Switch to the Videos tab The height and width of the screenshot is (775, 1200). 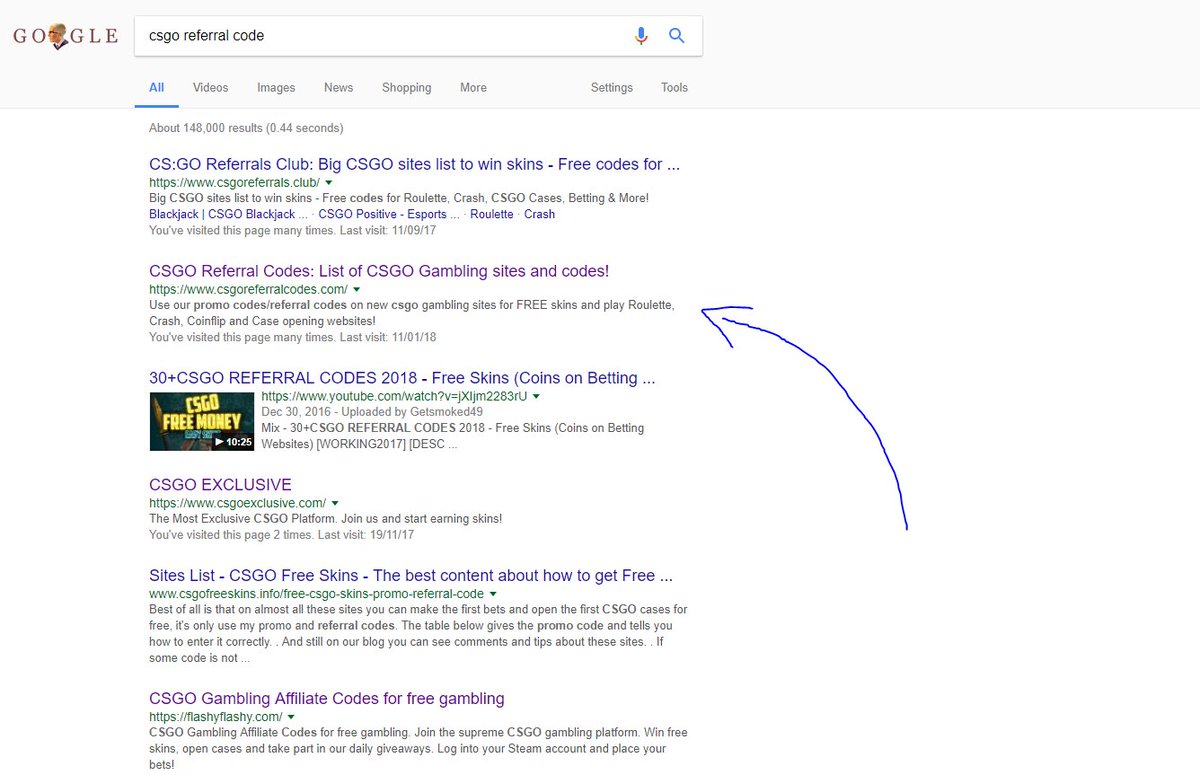pos(211,88)
